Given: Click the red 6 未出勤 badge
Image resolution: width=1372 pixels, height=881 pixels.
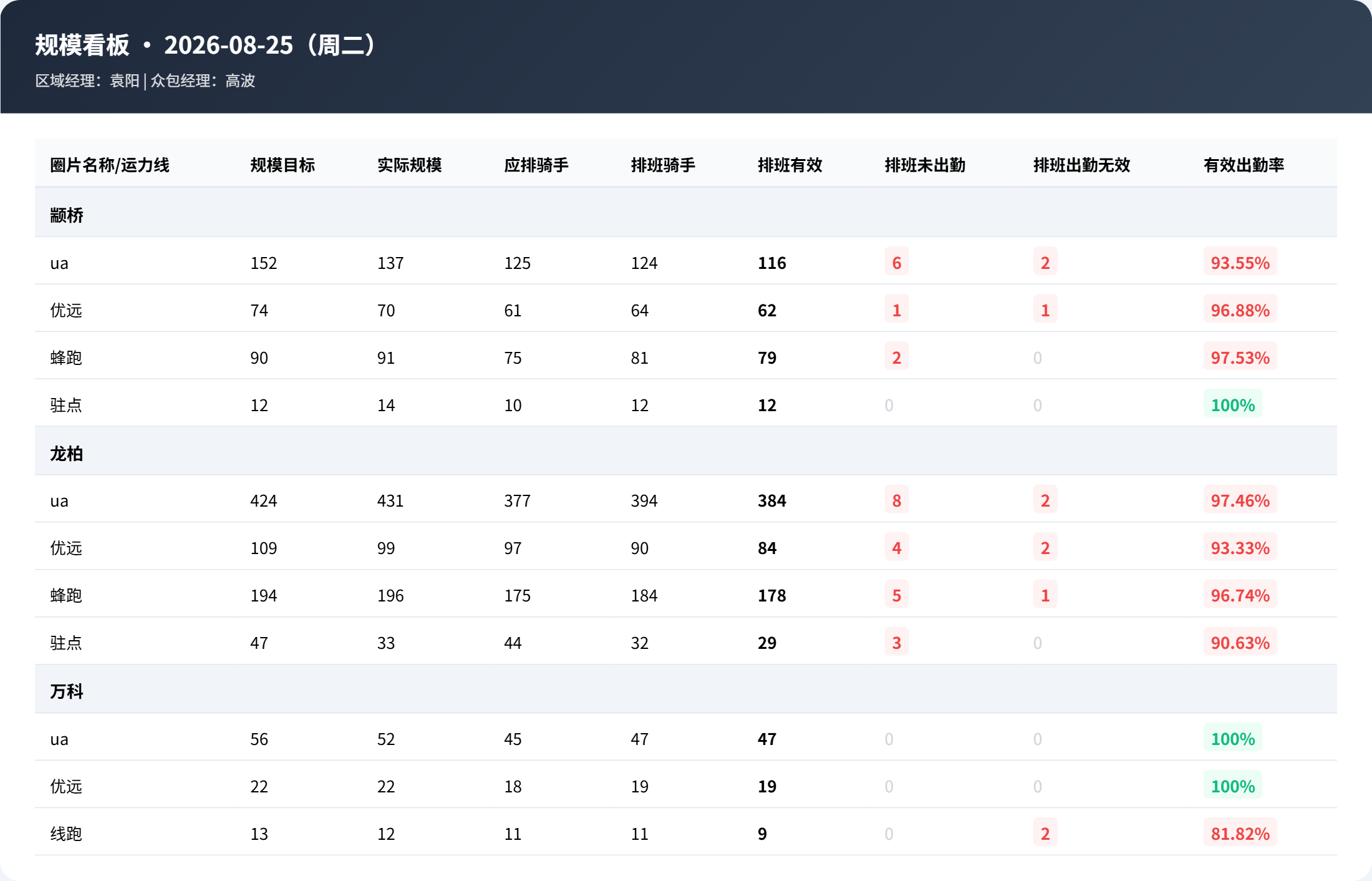Looking at the screenshot, I should (896, 261).
